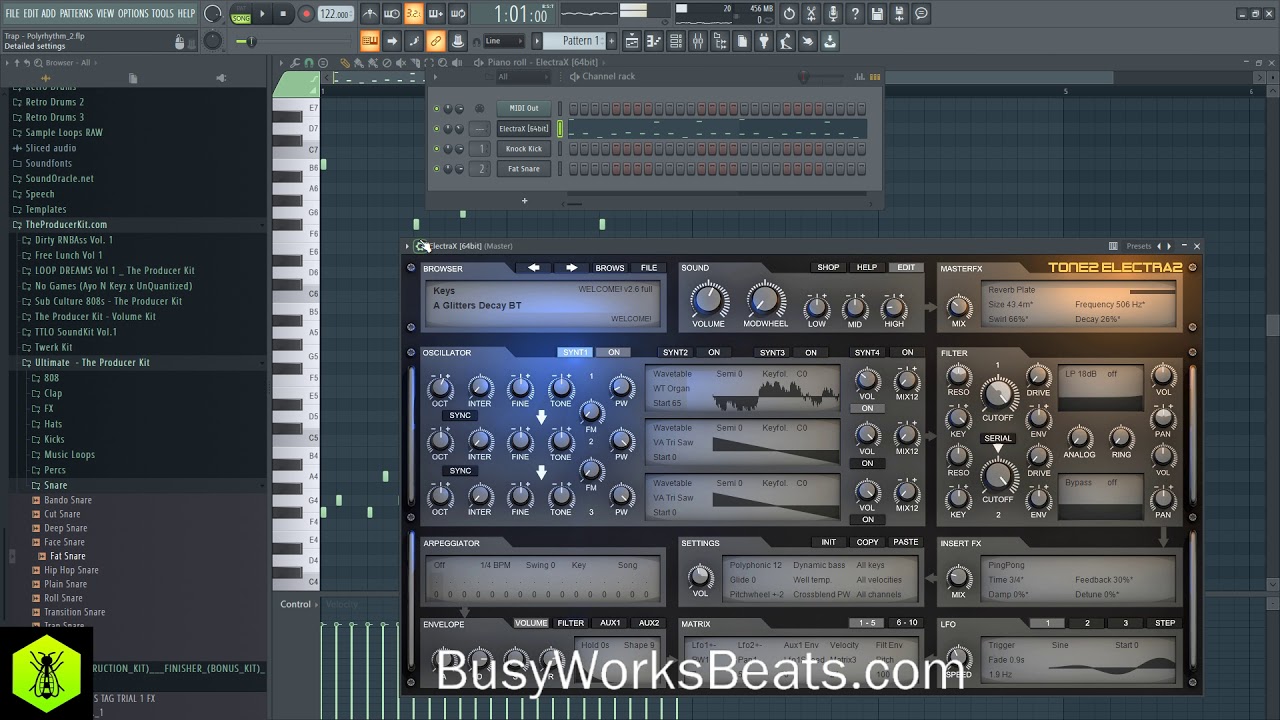Select the Piano roll zoom tool
The width and height of the screenshot is (1280, 720).
tap(442, 63)
